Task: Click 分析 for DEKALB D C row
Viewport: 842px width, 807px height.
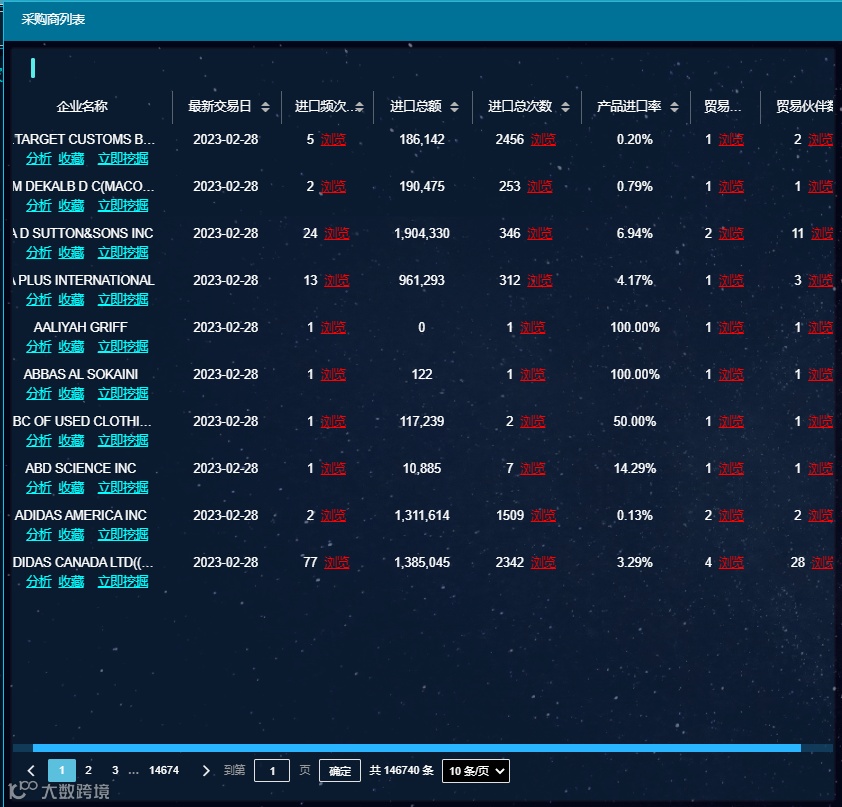Action: [x=39, y=206]
